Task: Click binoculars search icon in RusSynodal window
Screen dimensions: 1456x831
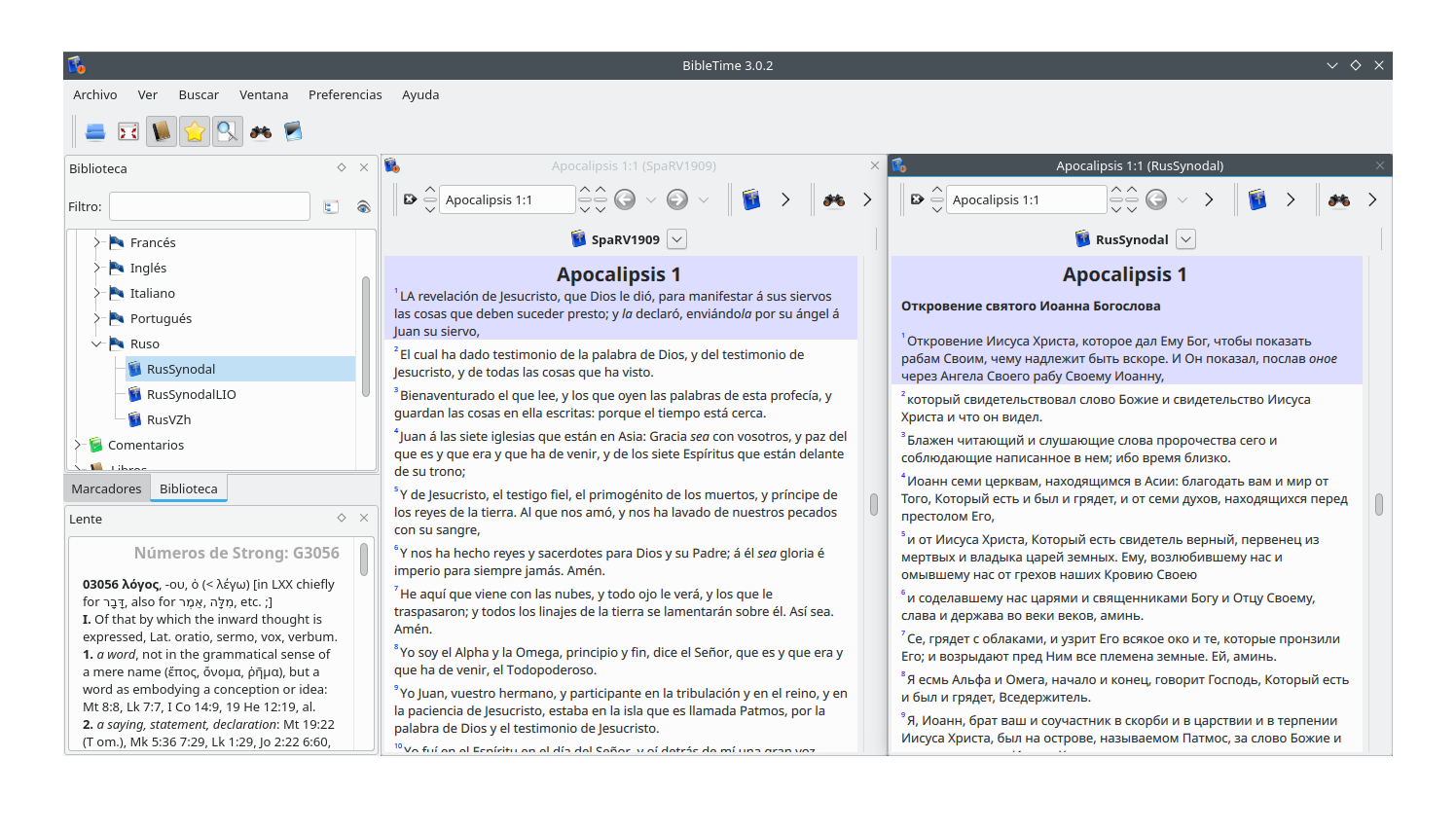Action: point(1339,199)
